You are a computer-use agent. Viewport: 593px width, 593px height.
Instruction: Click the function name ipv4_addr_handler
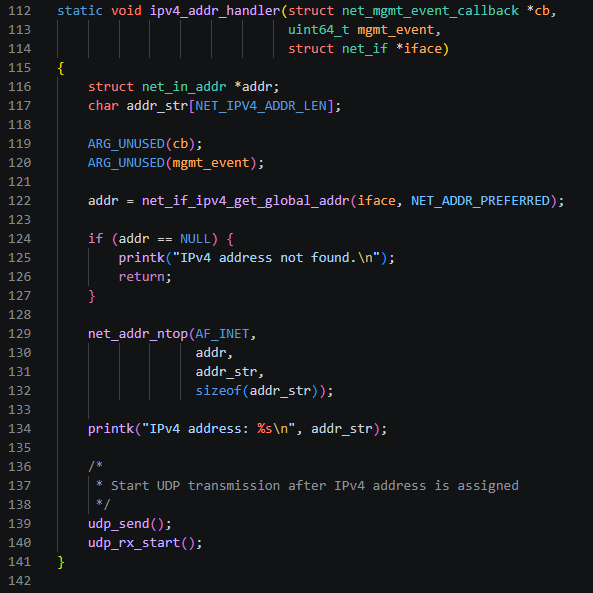click(215, 11)
